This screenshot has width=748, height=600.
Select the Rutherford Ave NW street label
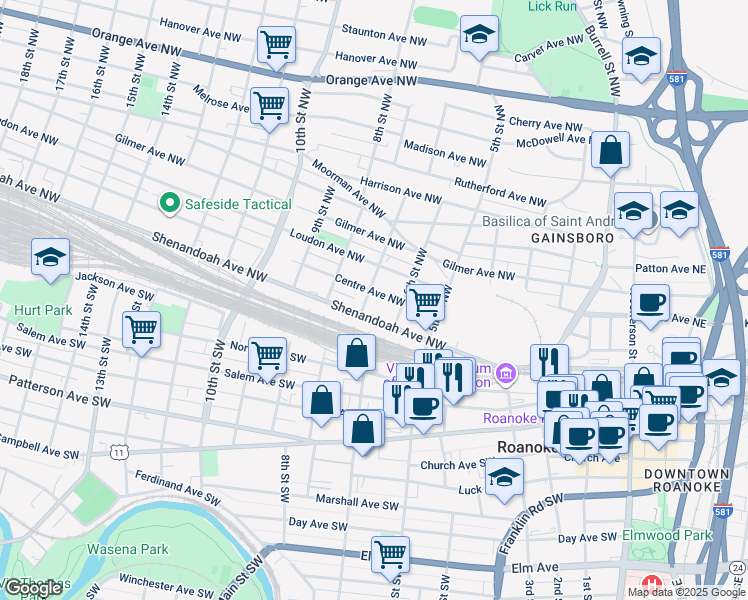click(x=500, y=192)
